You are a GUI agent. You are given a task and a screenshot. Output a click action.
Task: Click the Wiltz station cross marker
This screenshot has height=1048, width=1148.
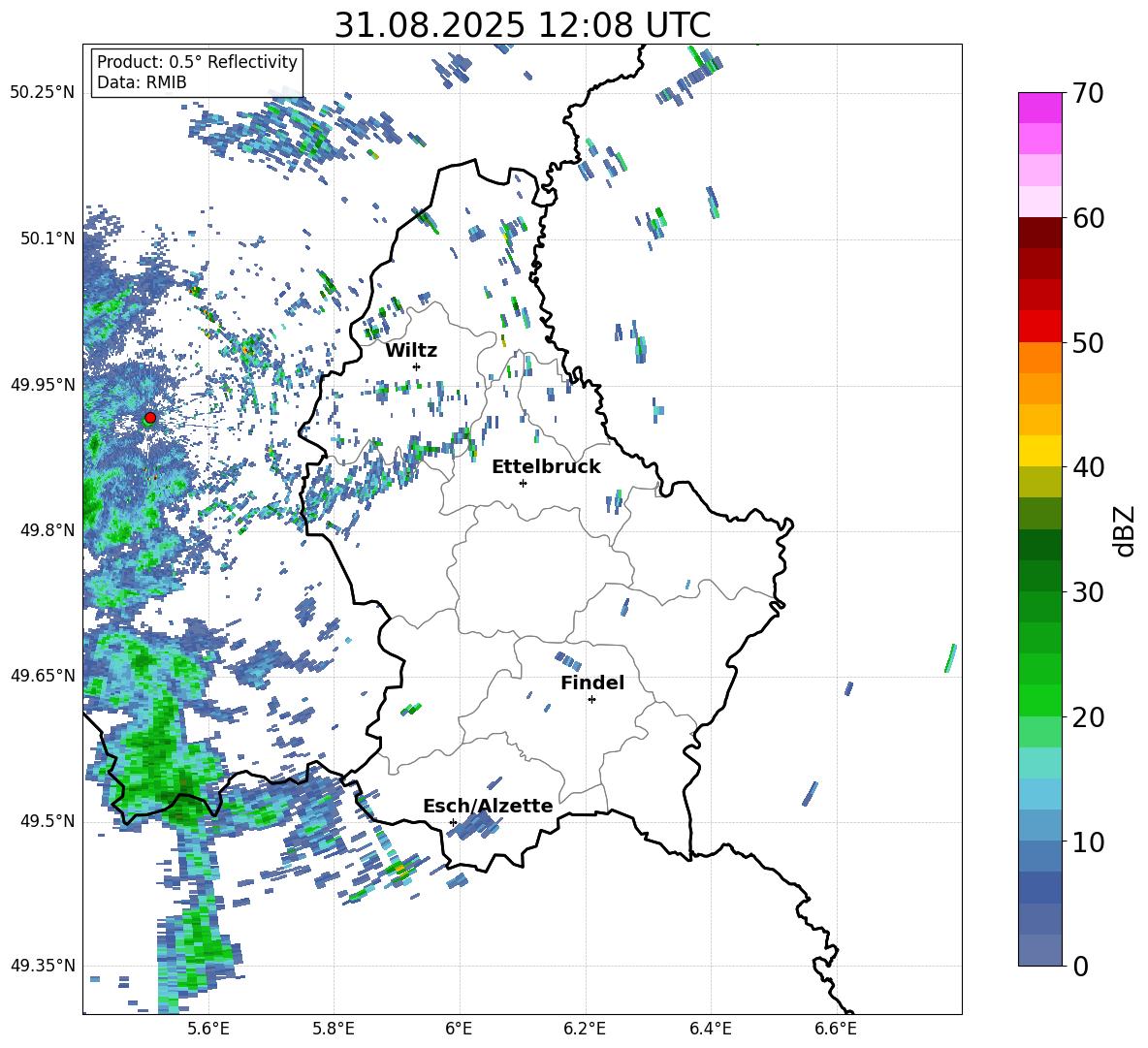(x=417, y=366)
